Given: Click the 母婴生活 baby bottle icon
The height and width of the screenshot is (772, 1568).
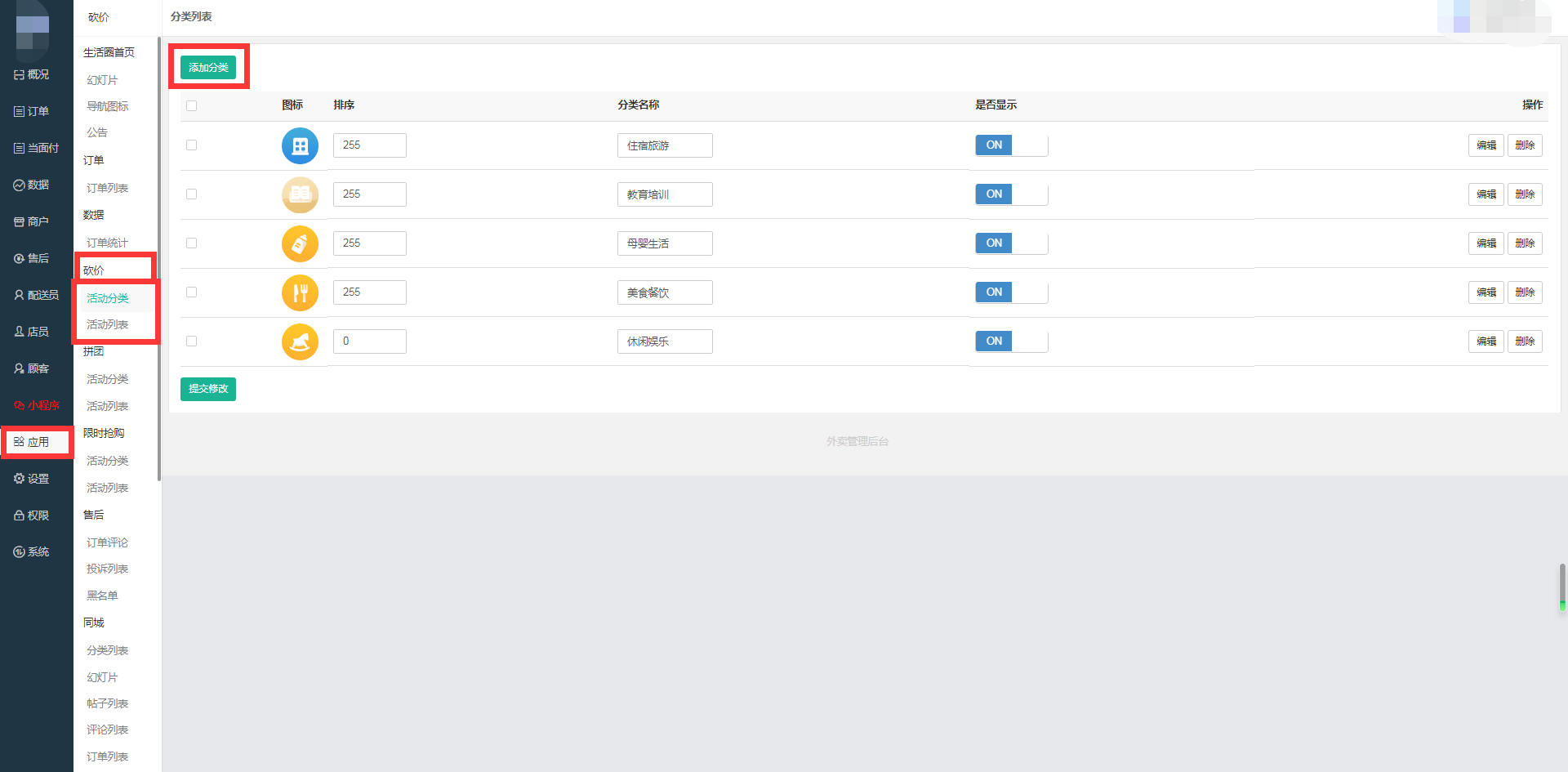Looking at the screenshot, I should tap(300, 243).
